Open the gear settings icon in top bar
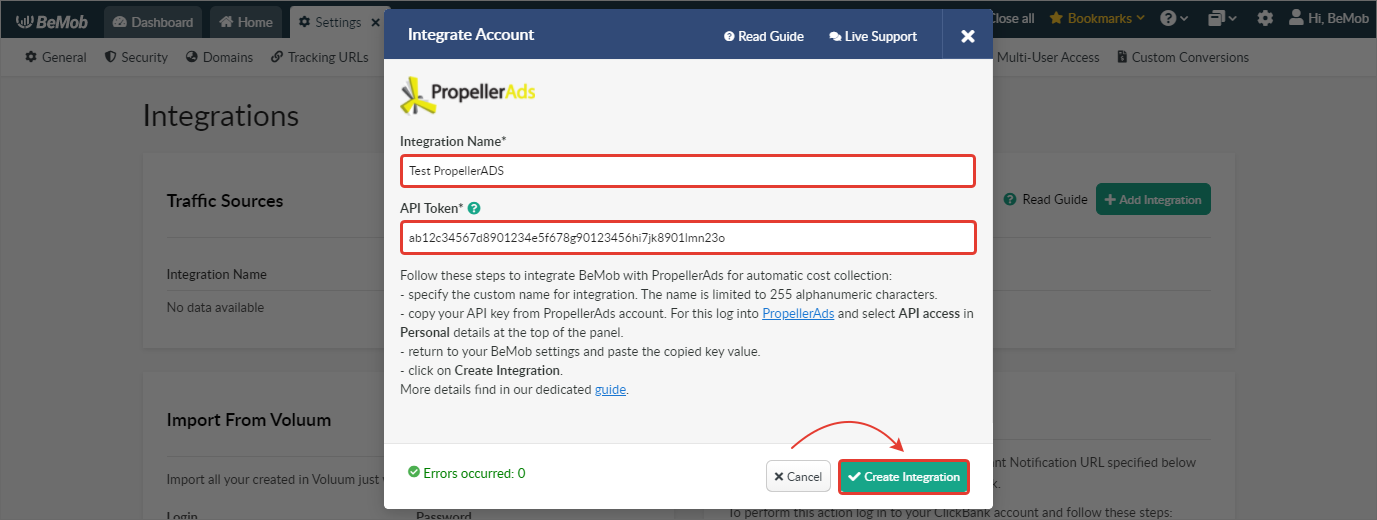 click(x=1265, y=18)
